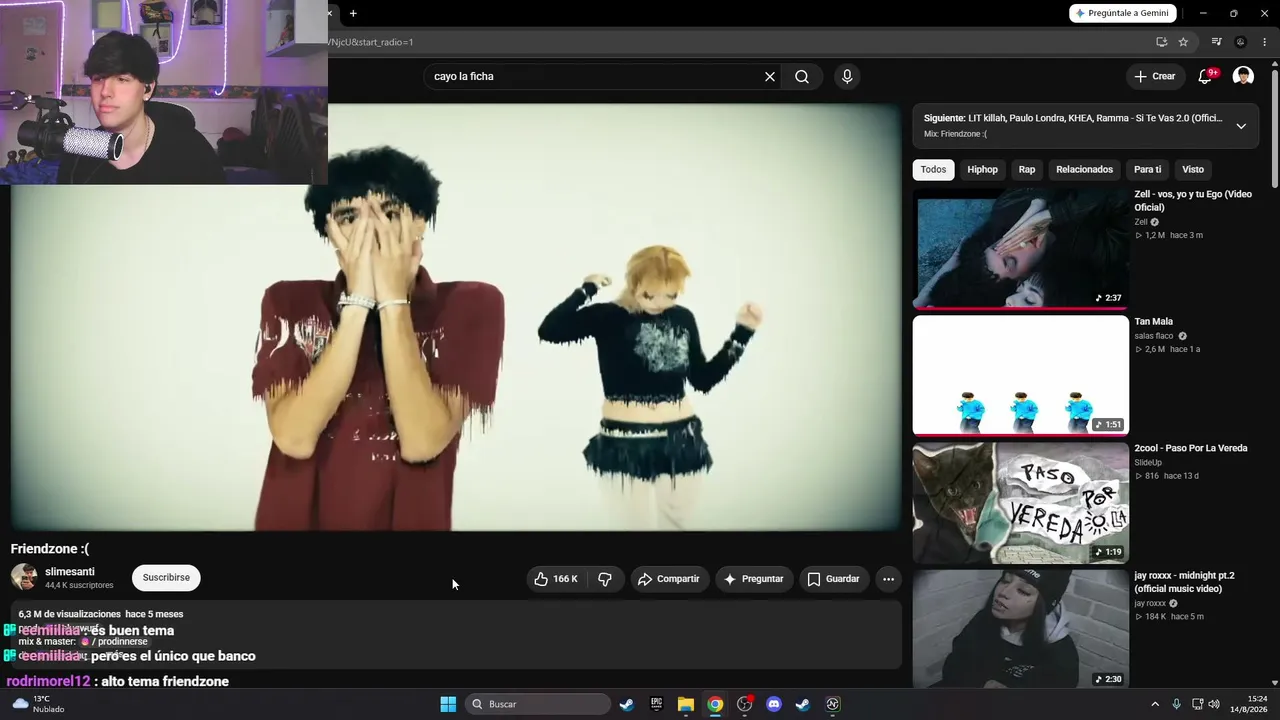Image resolution: width=1280 pixels, height=720 pixels.
Task: Open the volume control in system tray
Action: 1214,704
